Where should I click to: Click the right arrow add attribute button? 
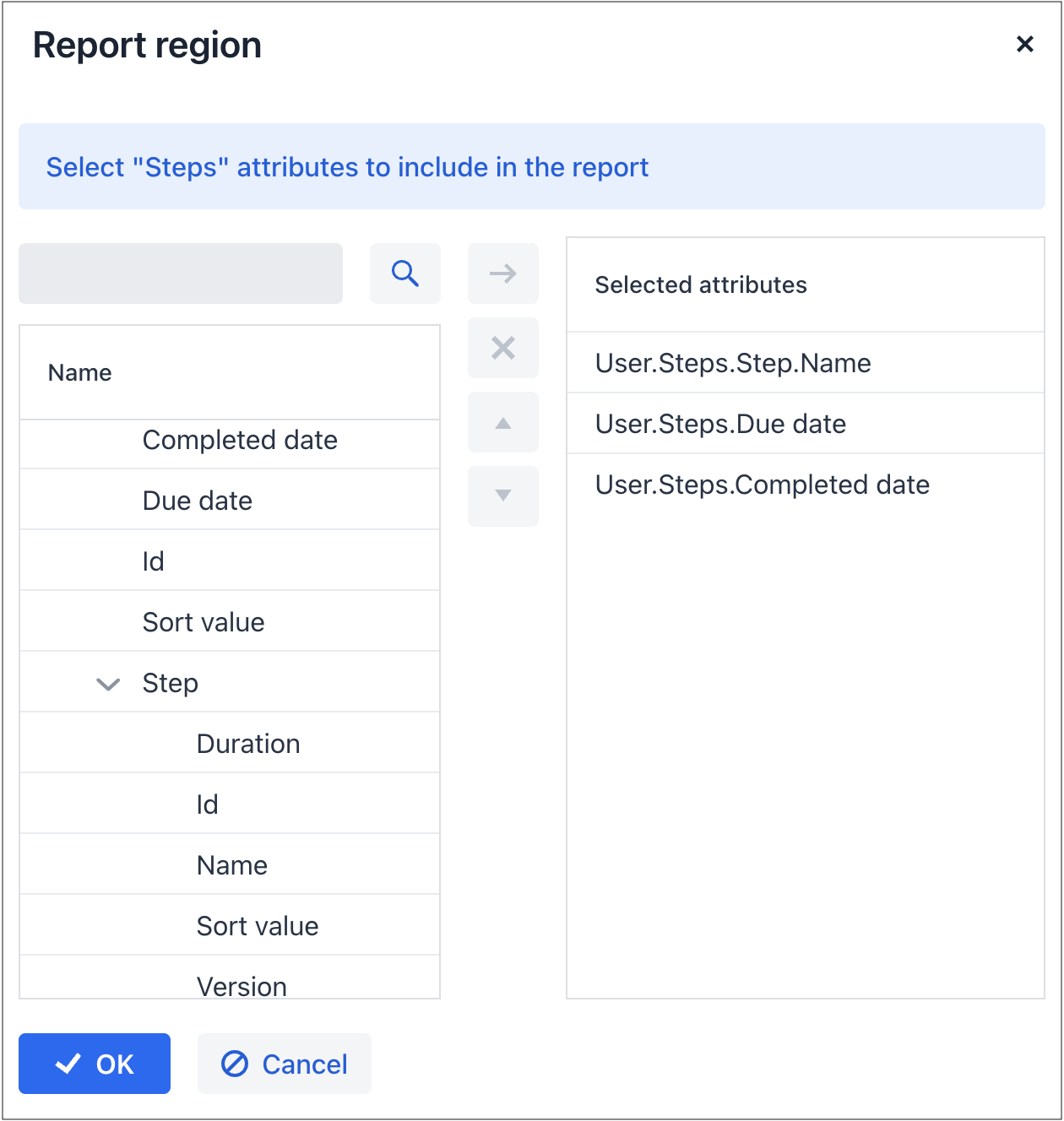coord(503,273)
